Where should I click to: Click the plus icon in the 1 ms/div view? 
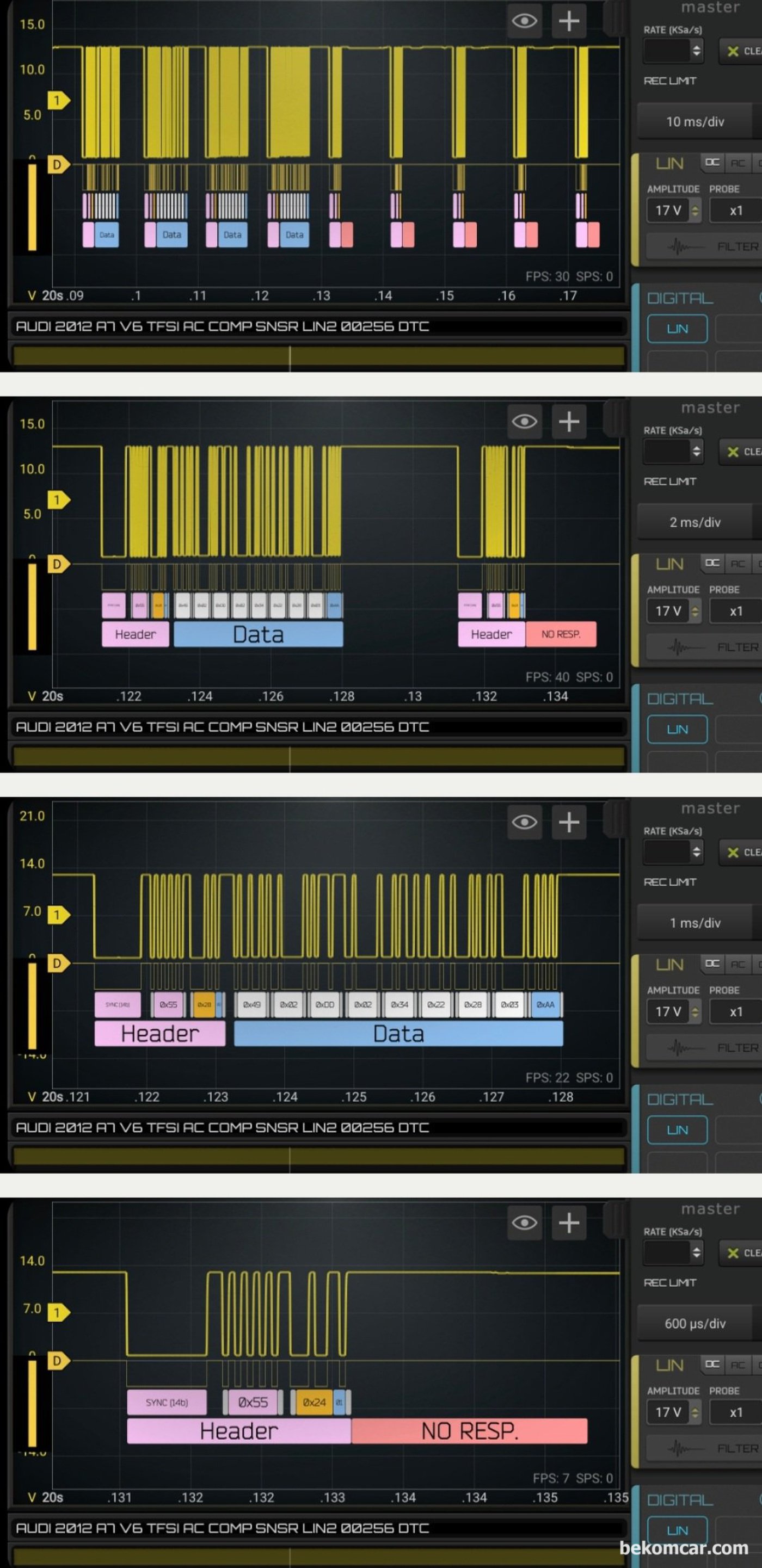click(x=569, y=822)
